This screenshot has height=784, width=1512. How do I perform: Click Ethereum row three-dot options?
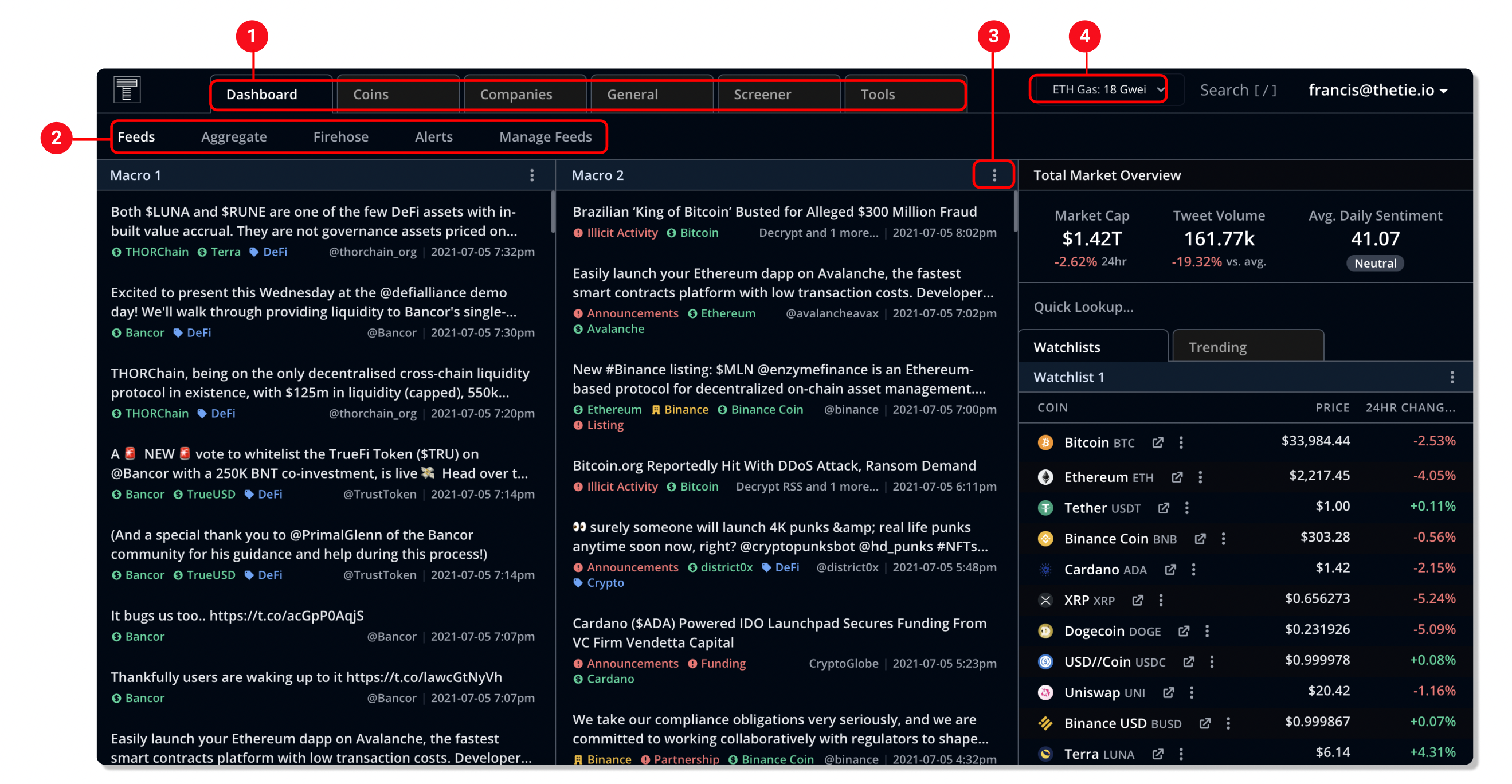tap(1200, 477)
